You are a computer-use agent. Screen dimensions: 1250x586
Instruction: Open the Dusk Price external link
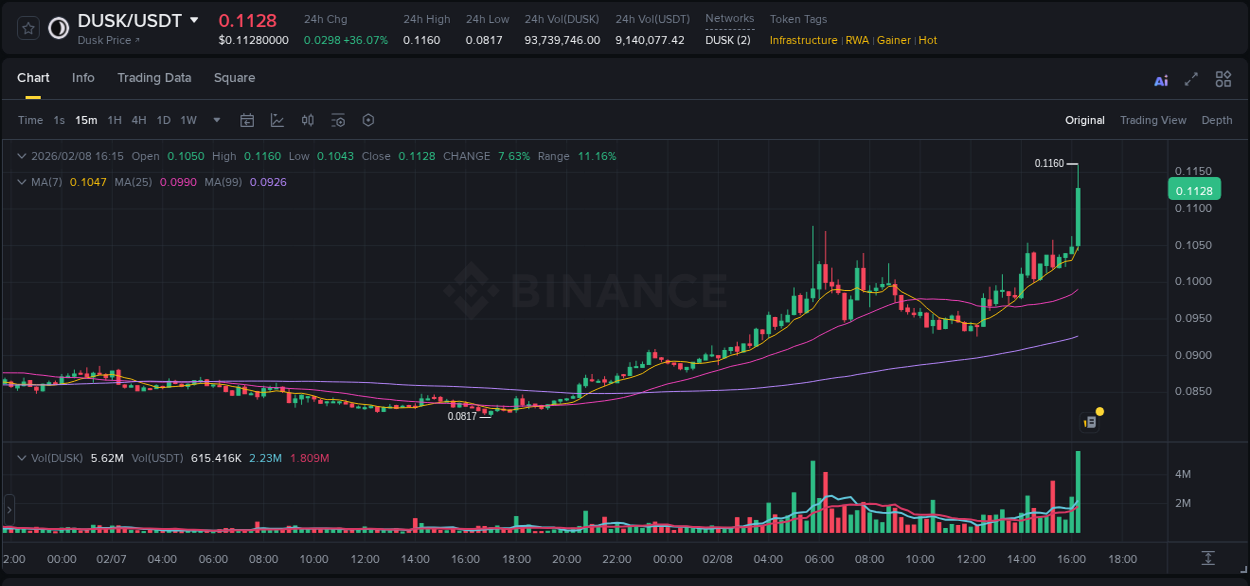(x=105, y=40)
